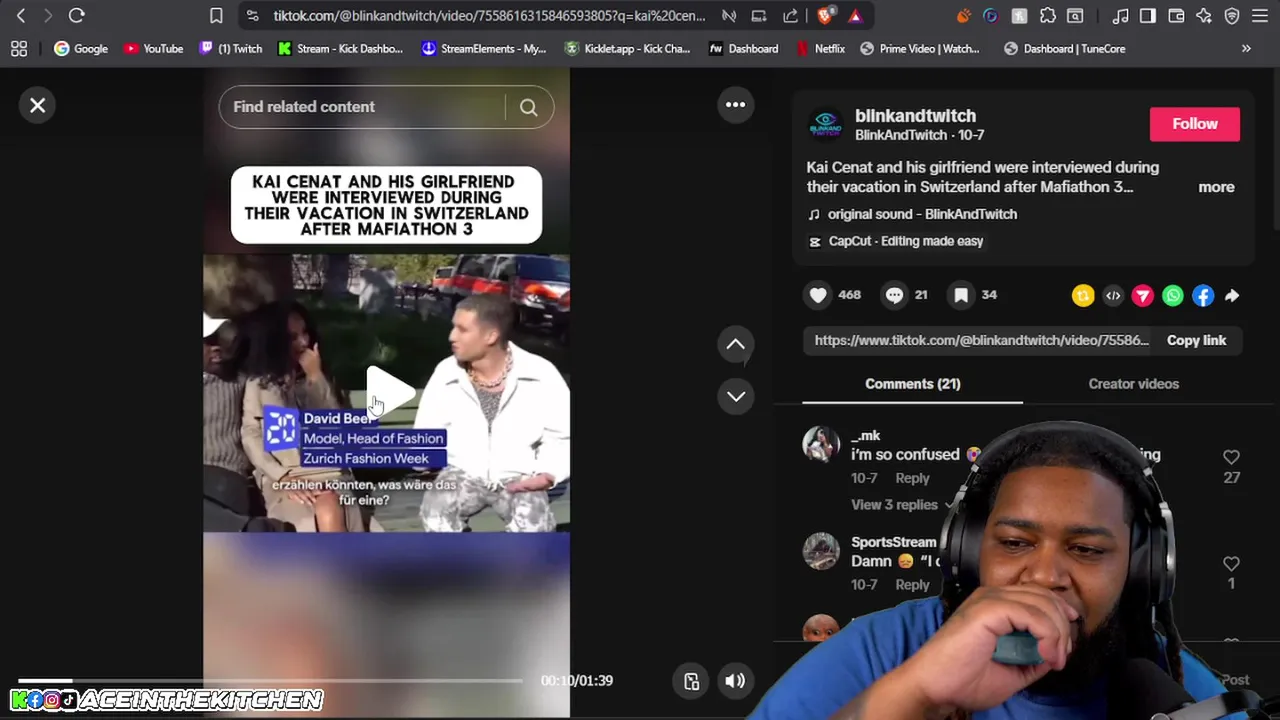Viewport: 1280px width, 720px height.
Task: Go to previous video with up arrow
Action: click(x=735, y=344)
